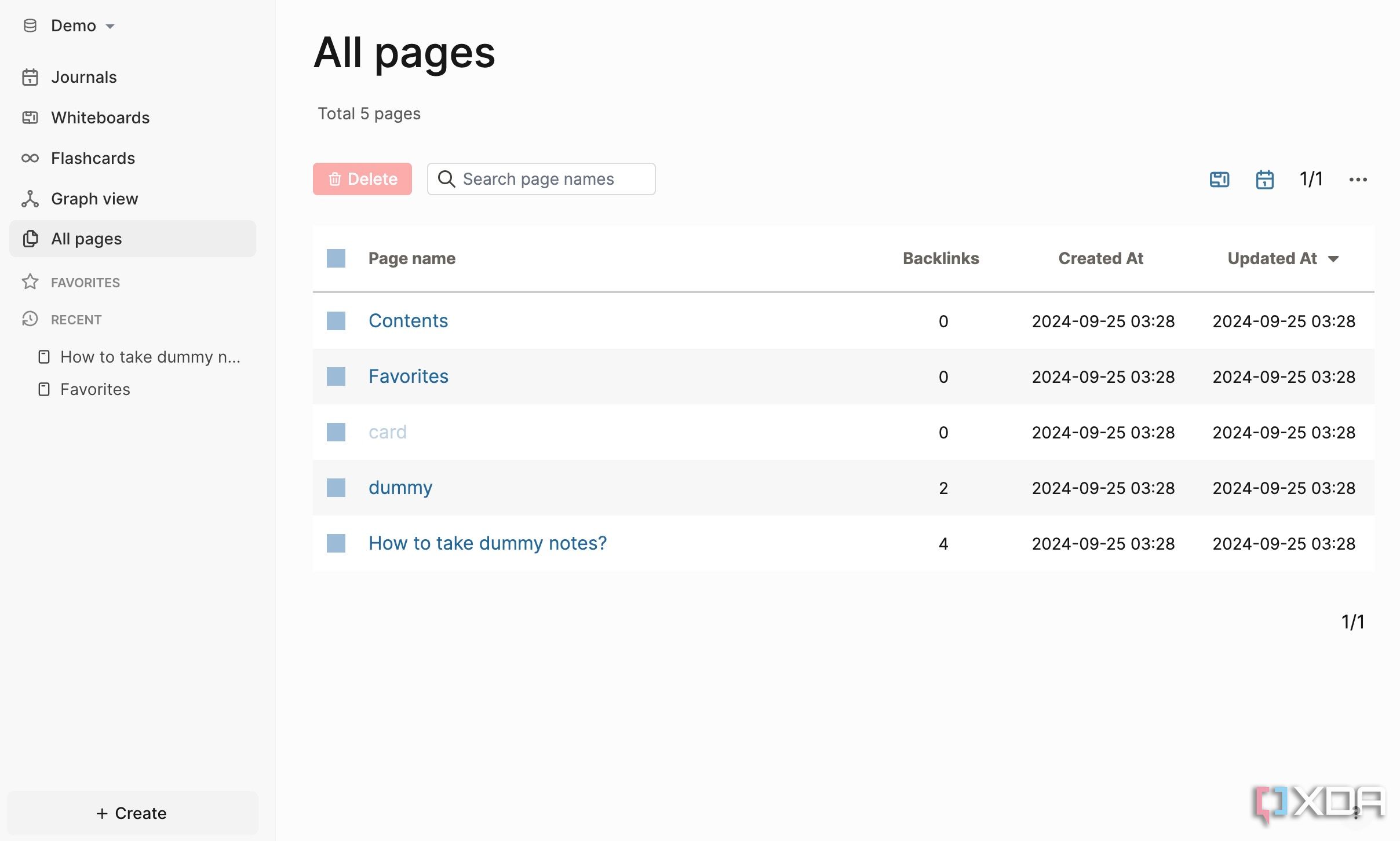This screenshot has height=841, width=1400.
Task: Sort by Created At column
Action: [x=1100, y=258]
